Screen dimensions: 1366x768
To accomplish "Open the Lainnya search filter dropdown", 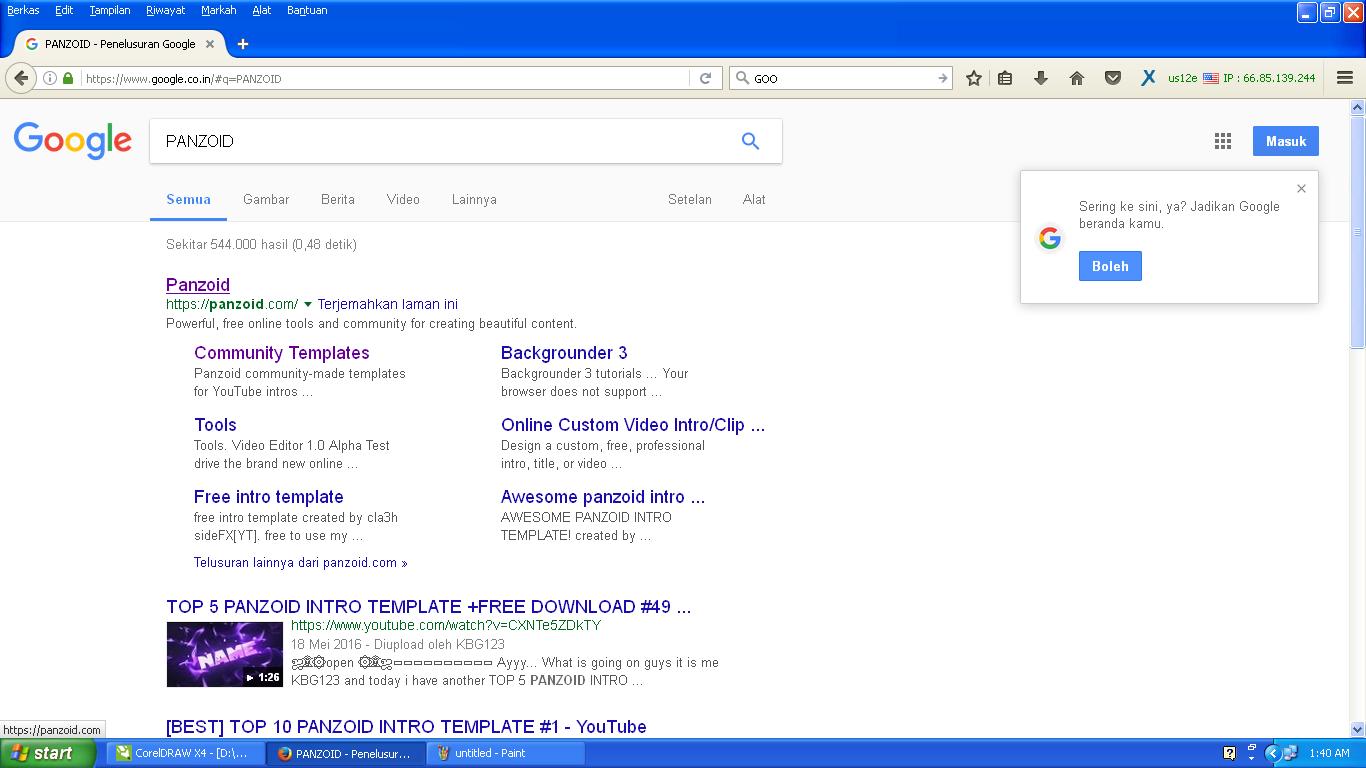I will pos(474,199).
